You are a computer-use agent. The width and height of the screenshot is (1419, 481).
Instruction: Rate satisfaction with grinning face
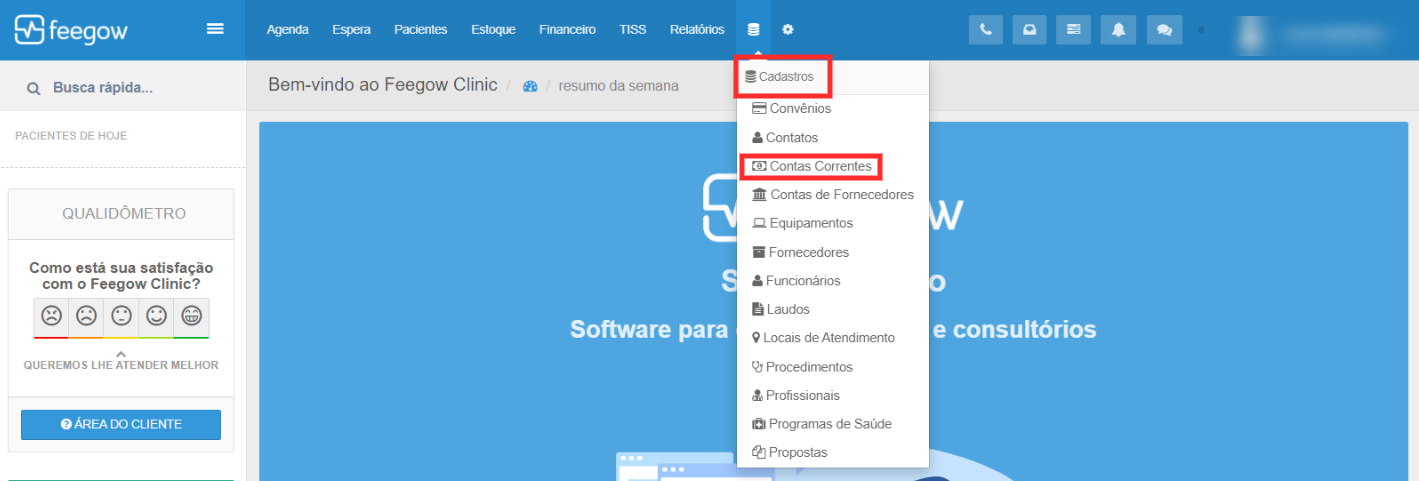point(191,316)
